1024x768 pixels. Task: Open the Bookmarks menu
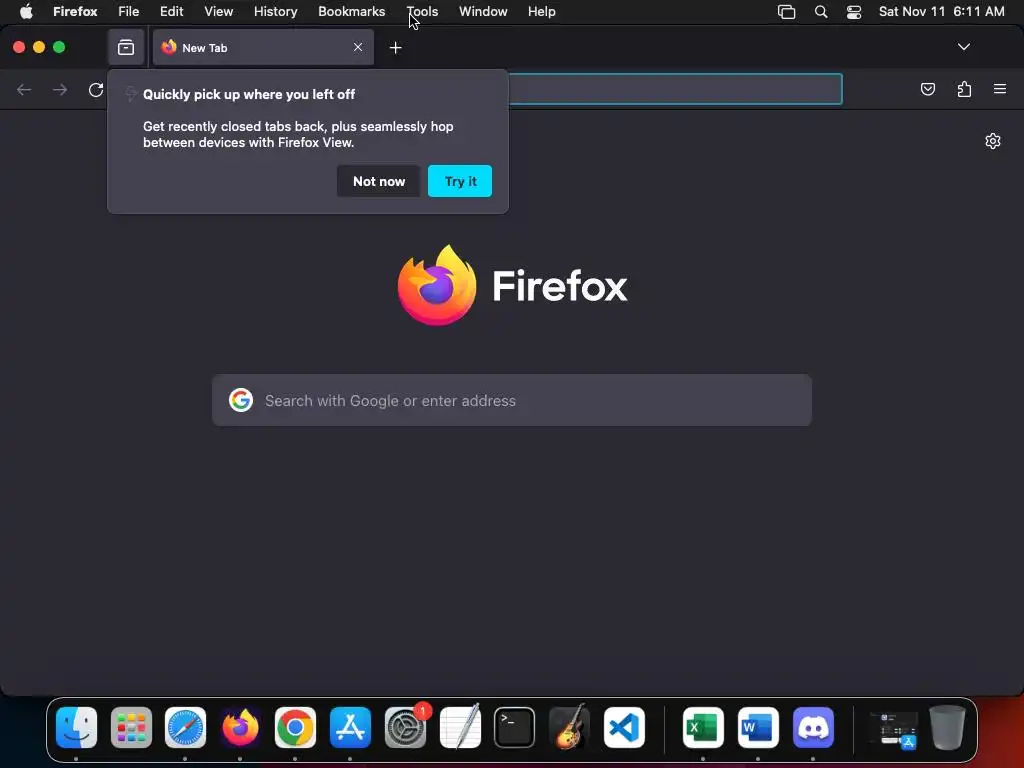click(x=351, y=11)
